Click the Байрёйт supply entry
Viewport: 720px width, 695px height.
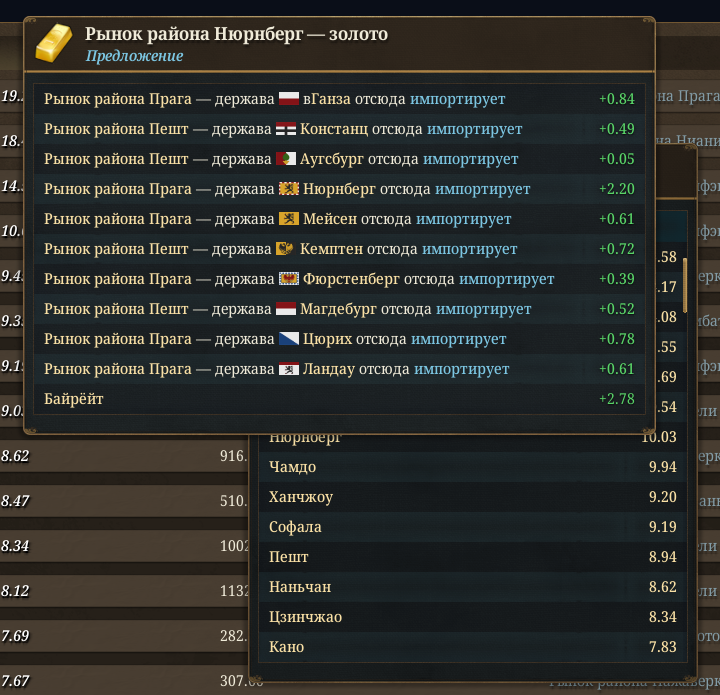pyautogui.click(x=339, y=399)
